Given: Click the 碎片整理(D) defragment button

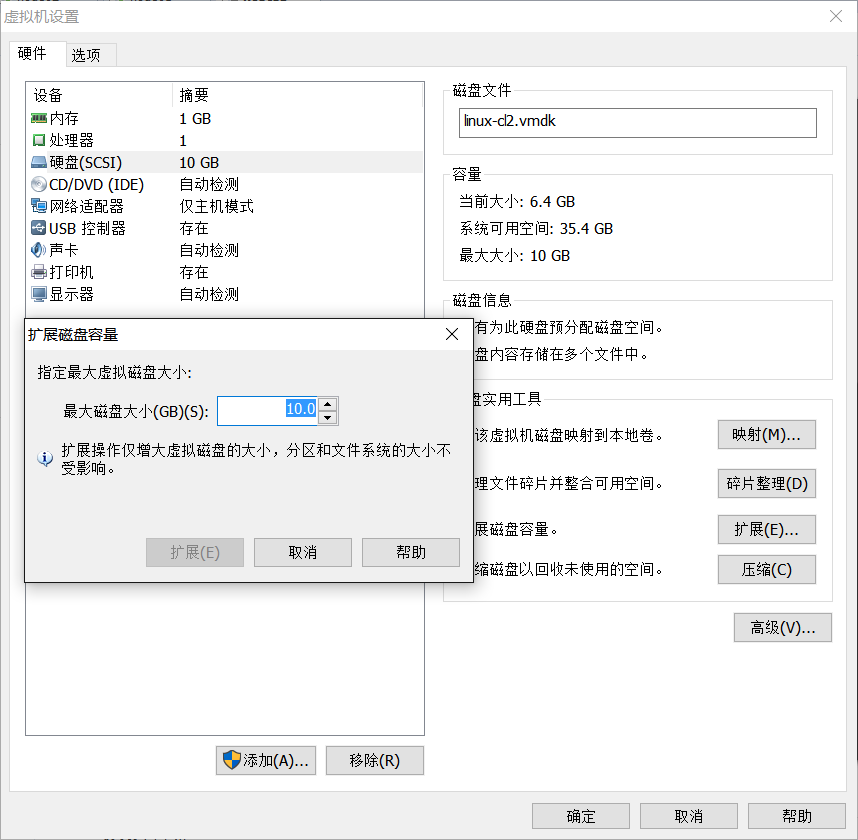Looking at the screenshot, I should 766,483.
